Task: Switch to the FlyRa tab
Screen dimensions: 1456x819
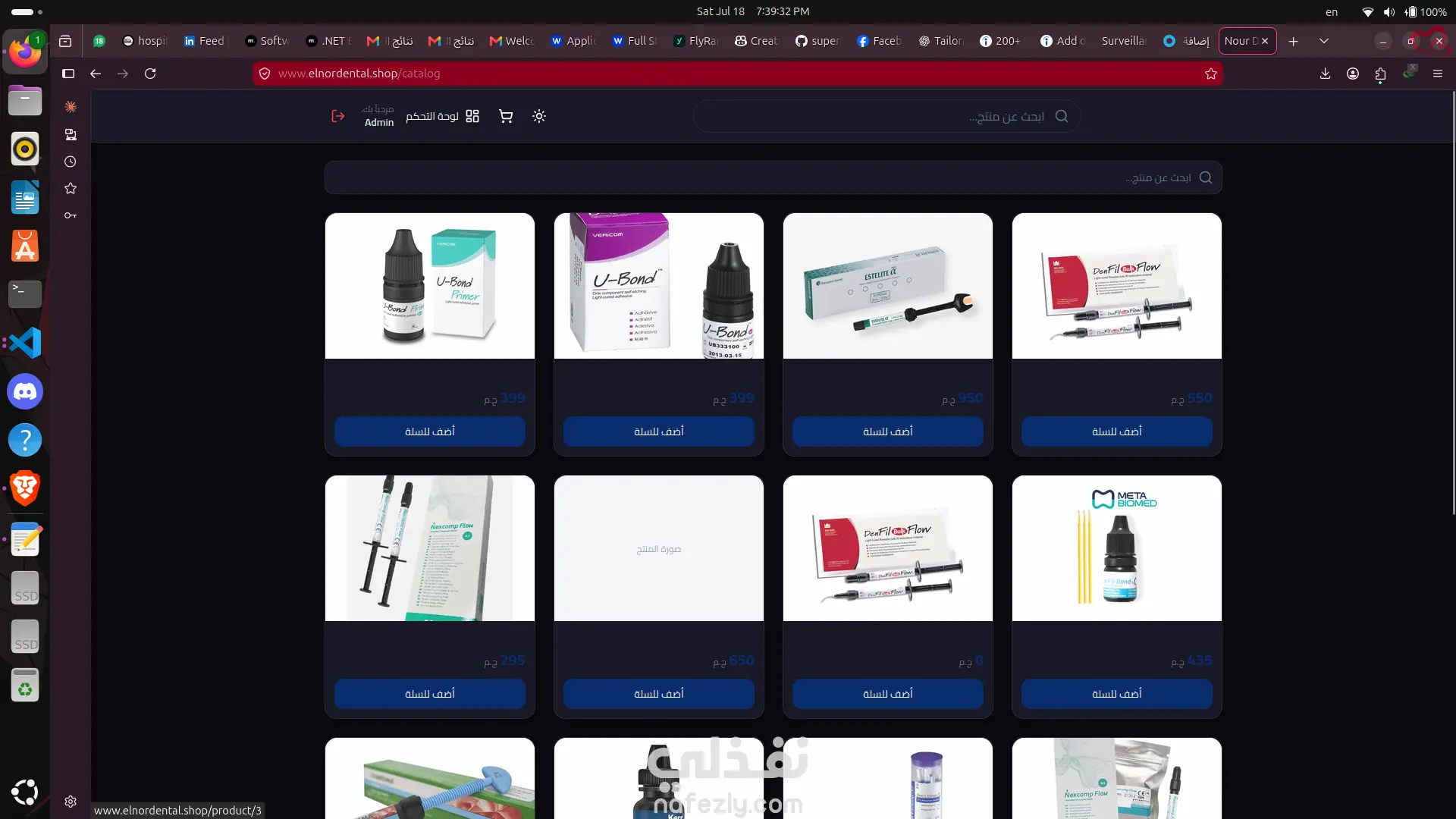Action: point(695,41)
